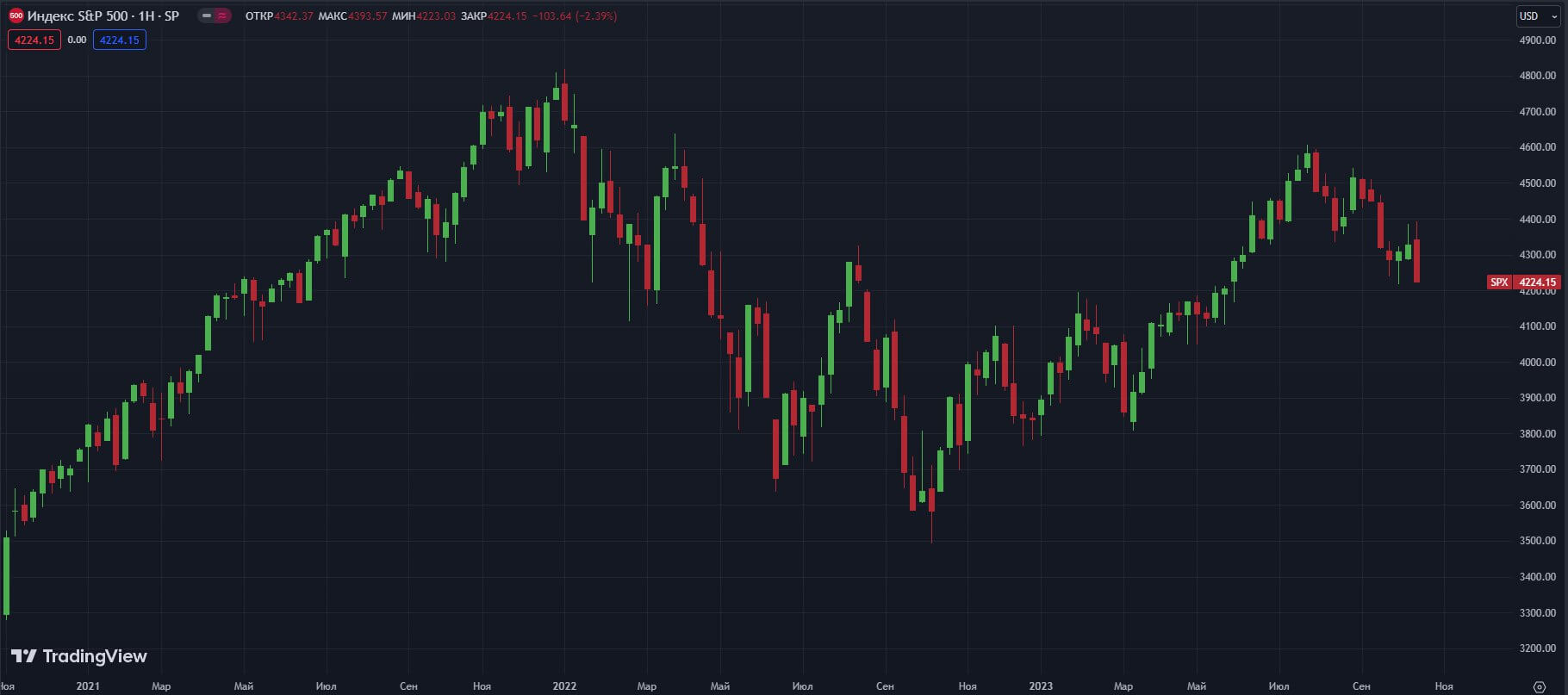Image resolution: width=1568 pixels, height=695 pixels.
Task: Click the pink approx-equal icon in the pill
Action: [222, 16]
